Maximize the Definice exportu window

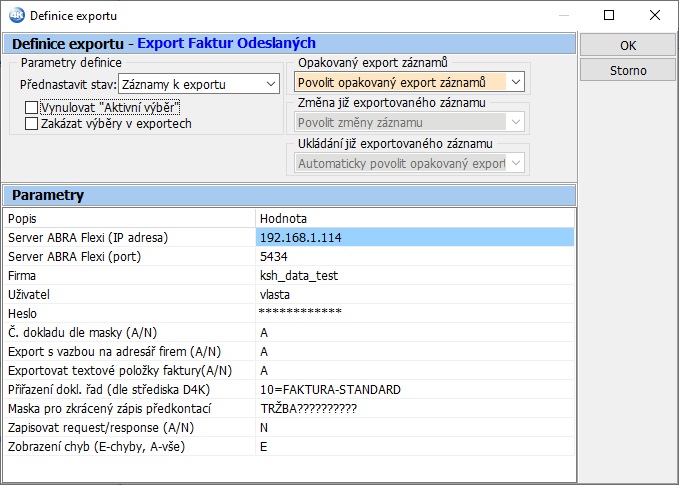click(x=609, y=15)
